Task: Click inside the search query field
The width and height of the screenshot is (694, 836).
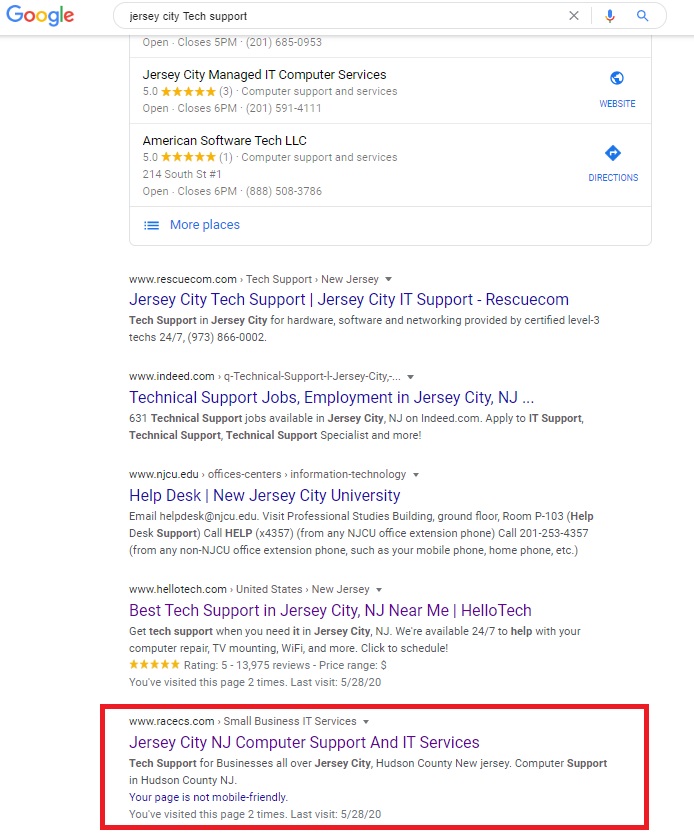Action: pos(341,16)
